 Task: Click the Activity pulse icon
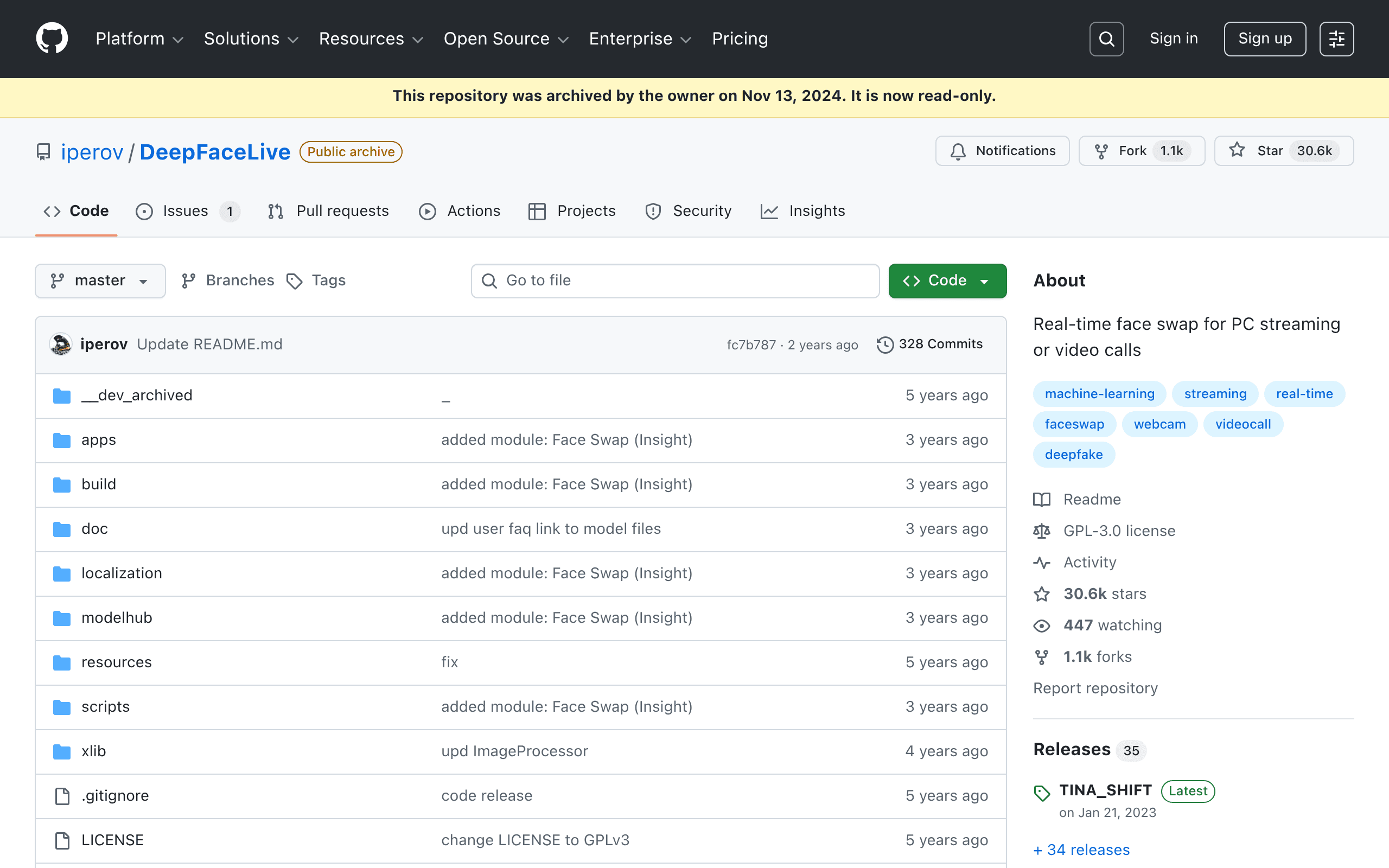pos(1042,563)
